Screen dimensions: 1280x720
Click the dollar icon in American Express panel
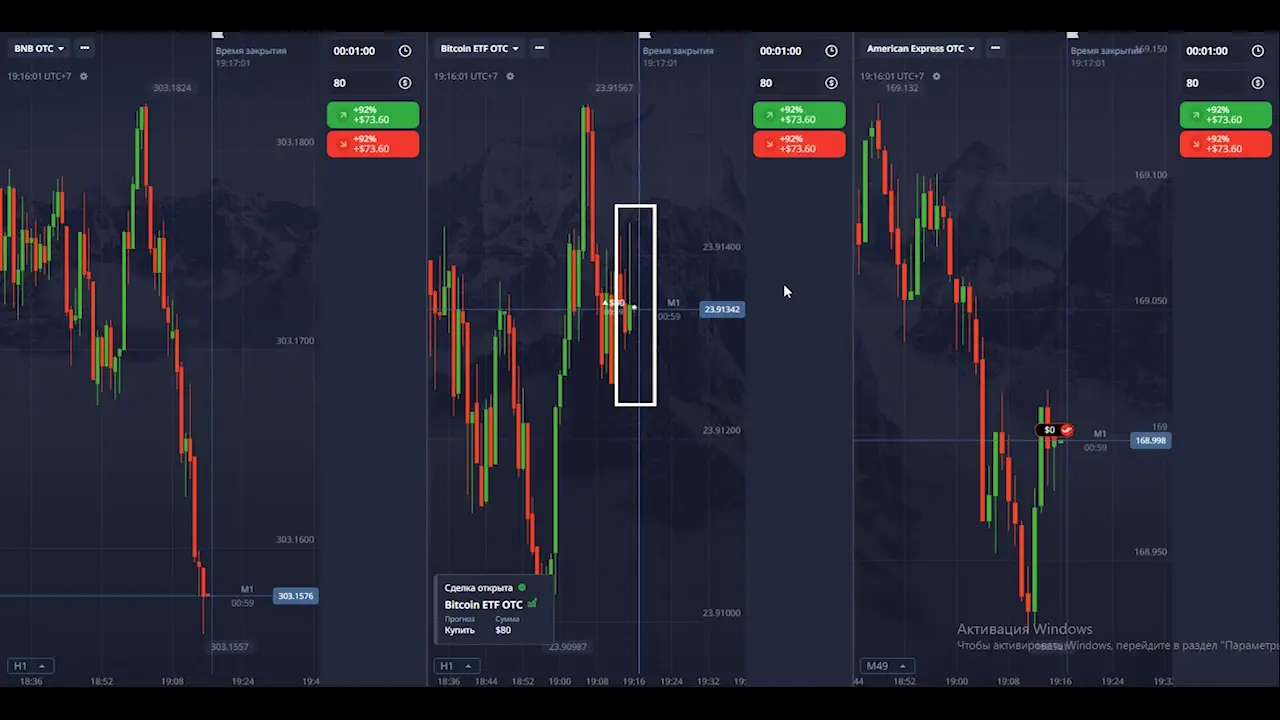click(1257, 83)
